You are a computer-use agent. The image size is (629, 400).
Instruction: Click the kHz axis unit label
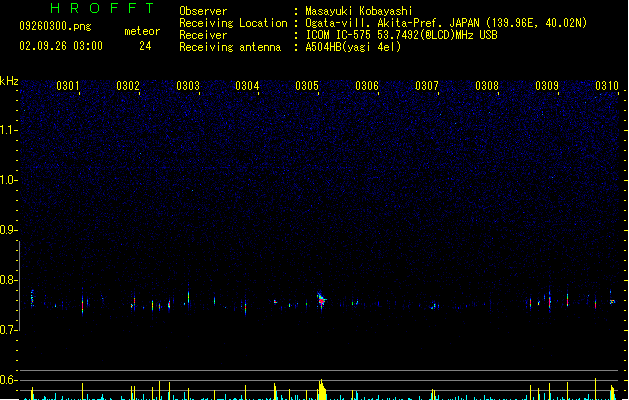tap(9, 81)
